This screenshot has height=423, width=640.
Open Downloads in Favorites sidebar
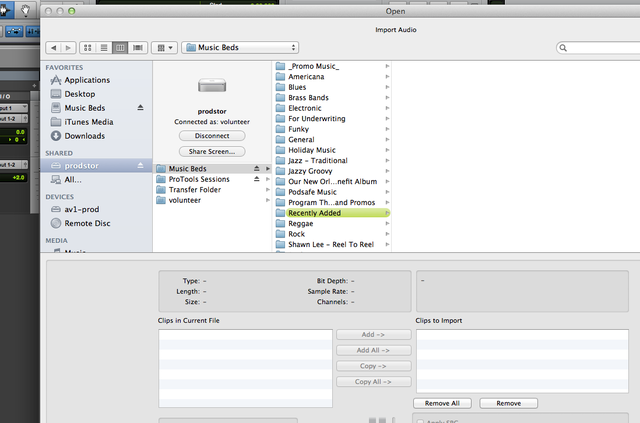(x=85, y=136)
